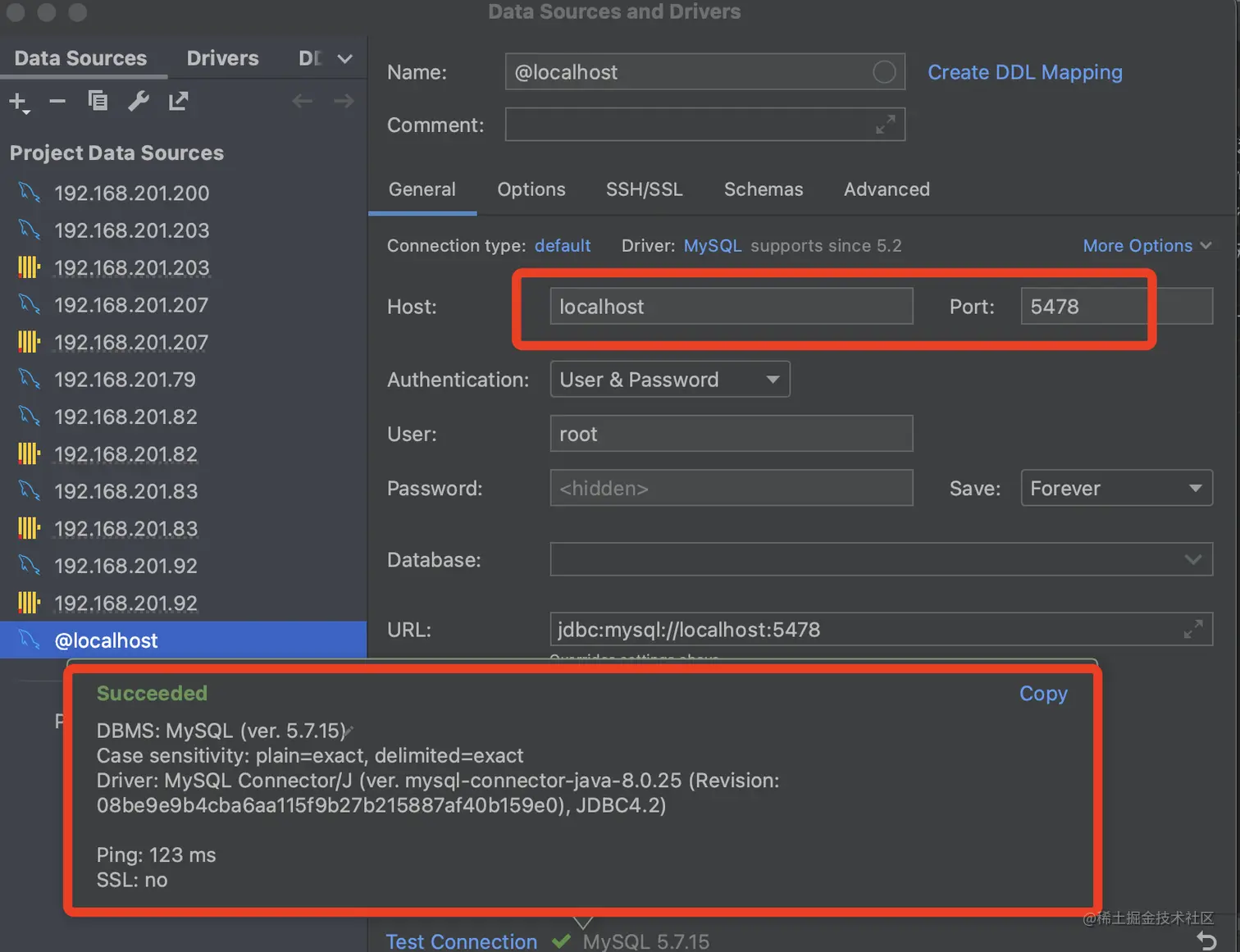Focus the Host input field

(732, 307)
